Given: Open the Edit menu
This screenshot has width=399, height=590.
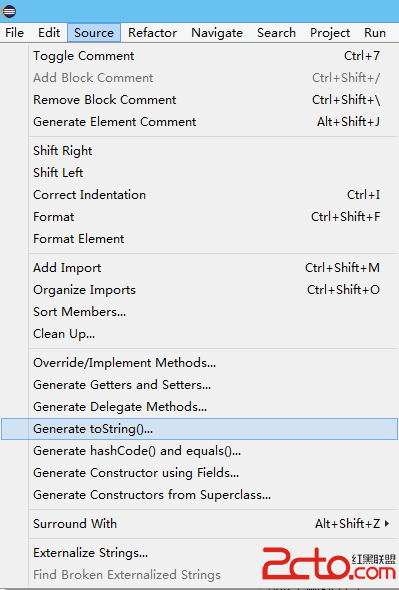Looking at the screenshot, I should coord(49,33).
